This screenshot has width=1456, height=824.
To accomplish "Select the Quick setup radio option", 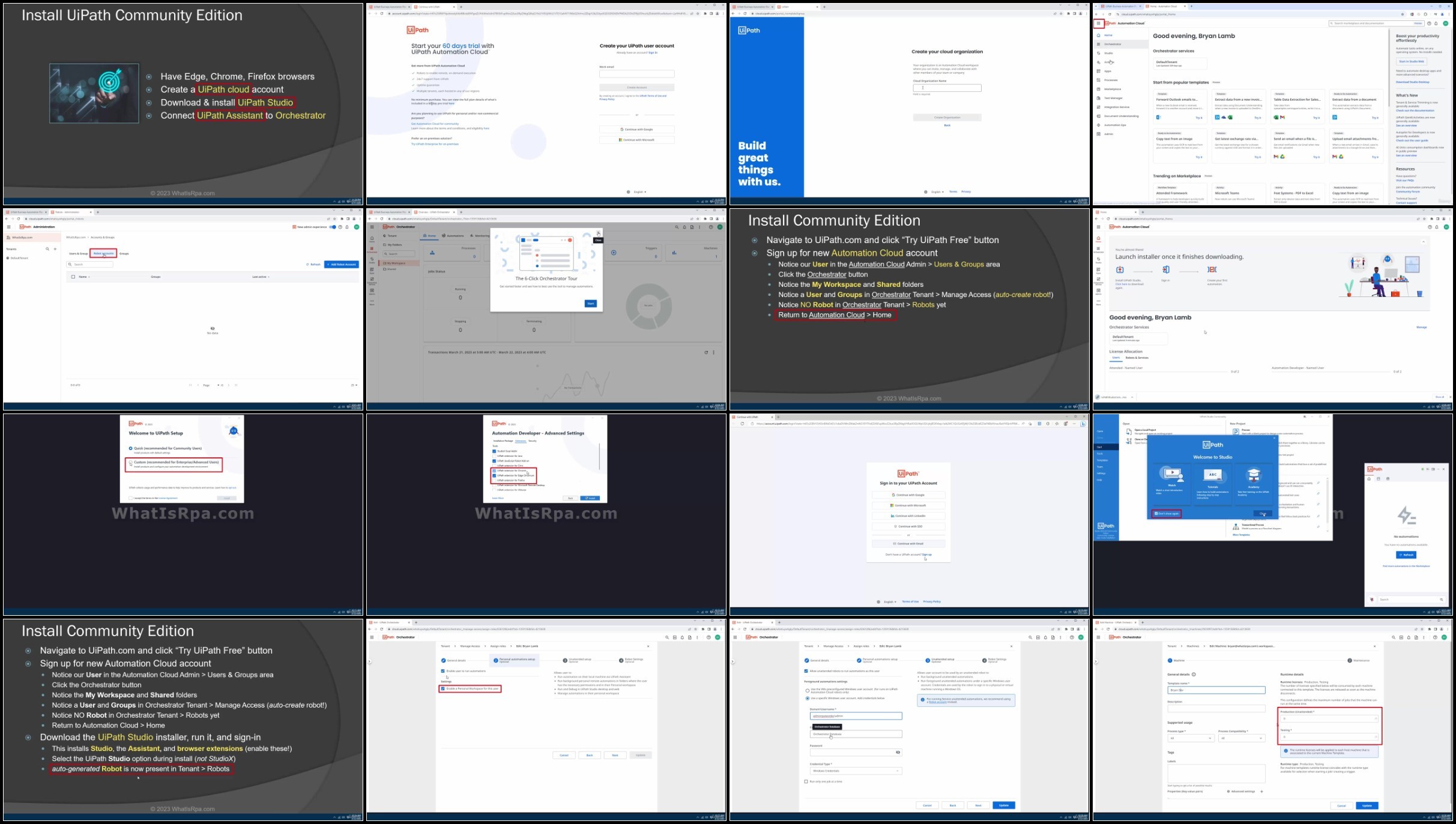I will [x=130, y=448].
